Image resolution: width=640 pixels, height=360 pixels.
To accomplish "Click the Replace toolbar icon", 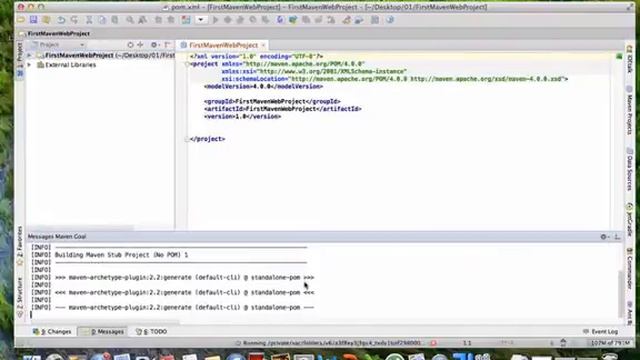I will (142, 20).
